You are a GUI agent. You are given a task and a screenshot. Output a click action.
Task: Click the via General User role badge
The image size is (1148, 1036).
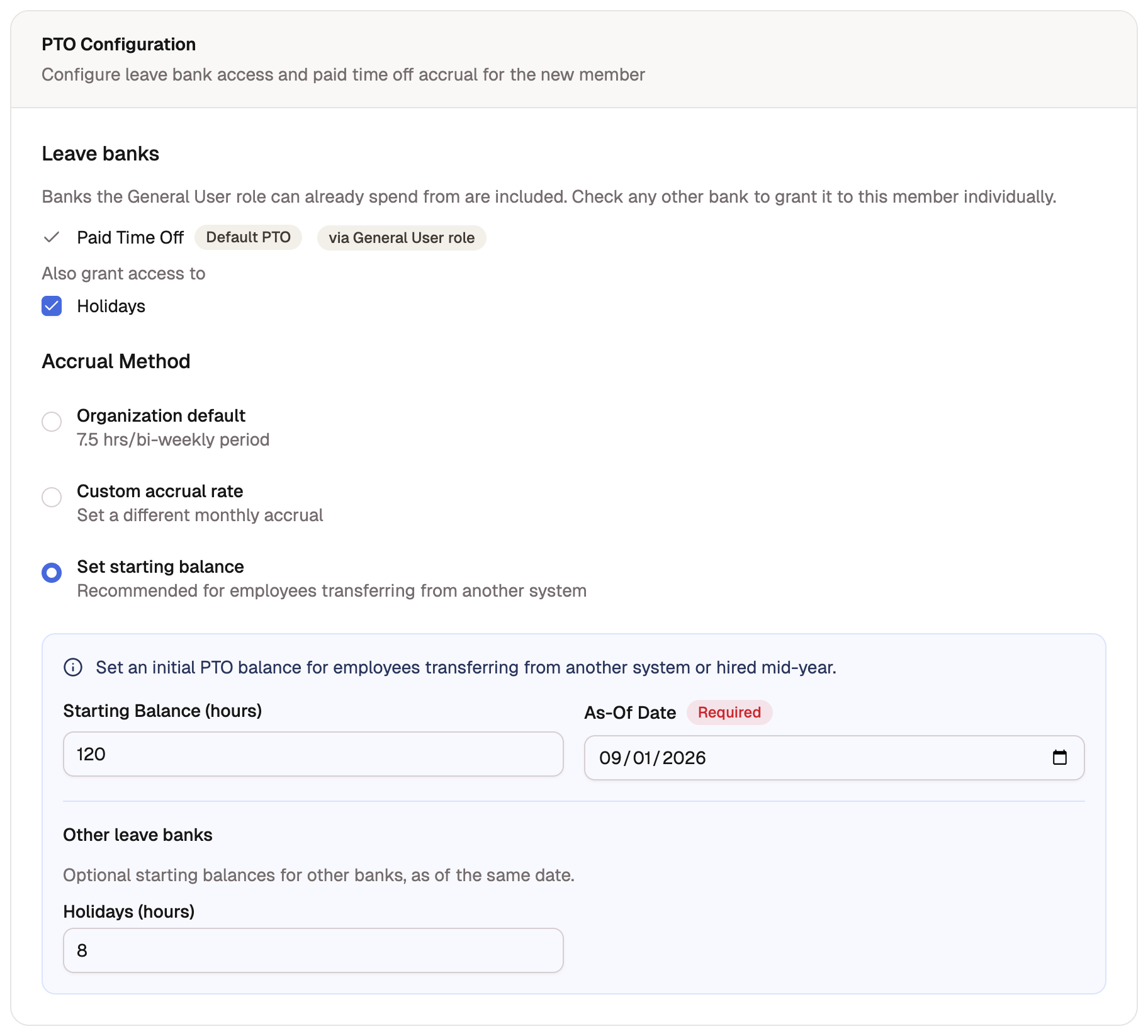point(402,238)
